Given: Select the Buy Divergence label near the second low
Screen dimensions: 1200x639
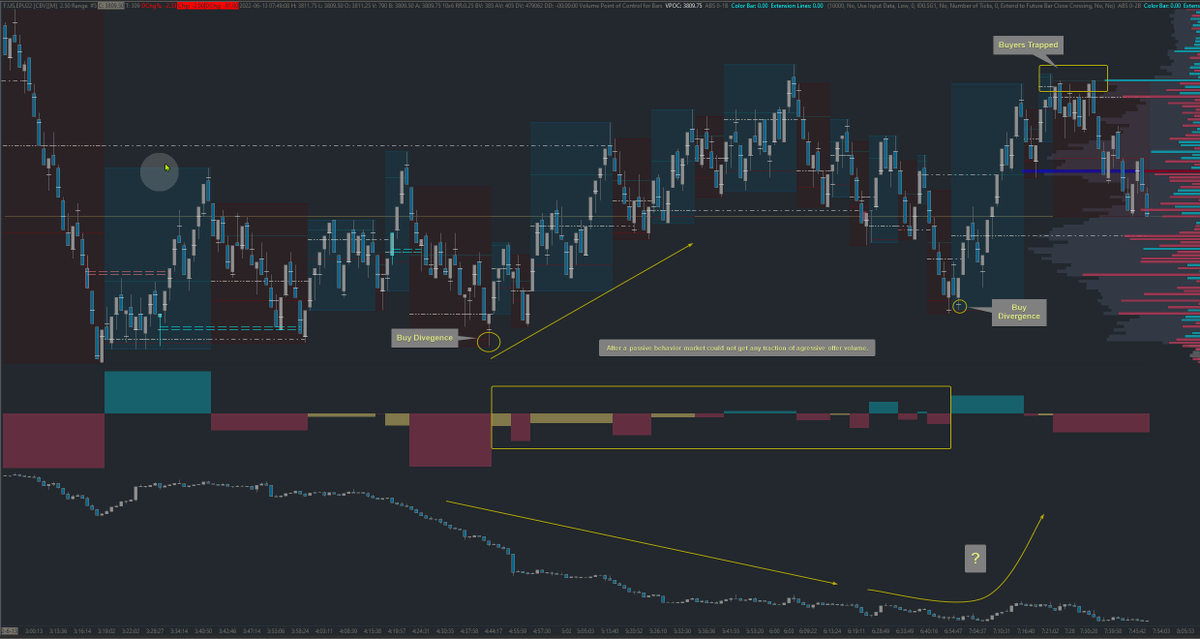Looking at the screenshot, I should (x=1019, y=311).
